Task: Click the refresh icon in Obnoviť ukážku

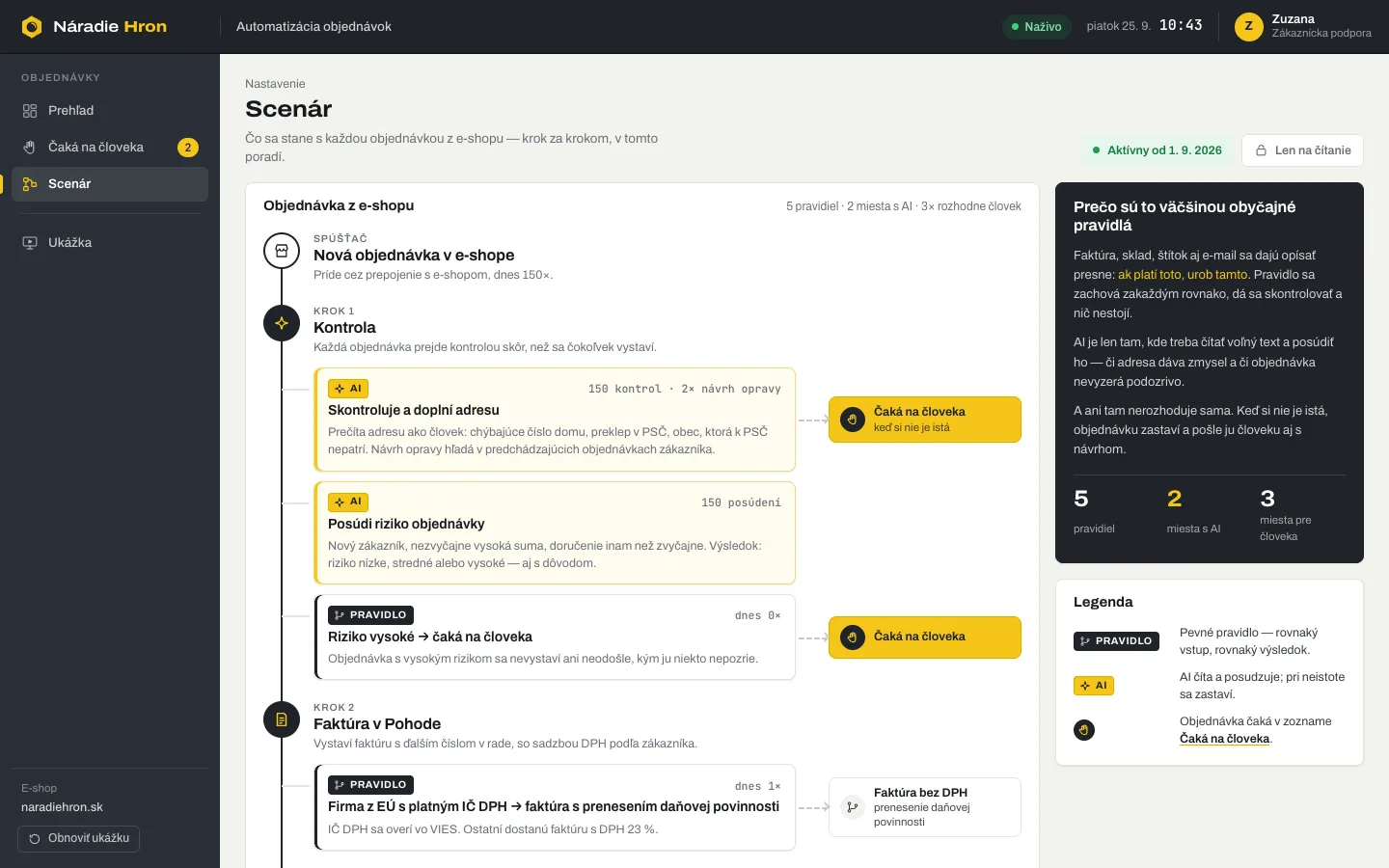Action: click(36, 839)
